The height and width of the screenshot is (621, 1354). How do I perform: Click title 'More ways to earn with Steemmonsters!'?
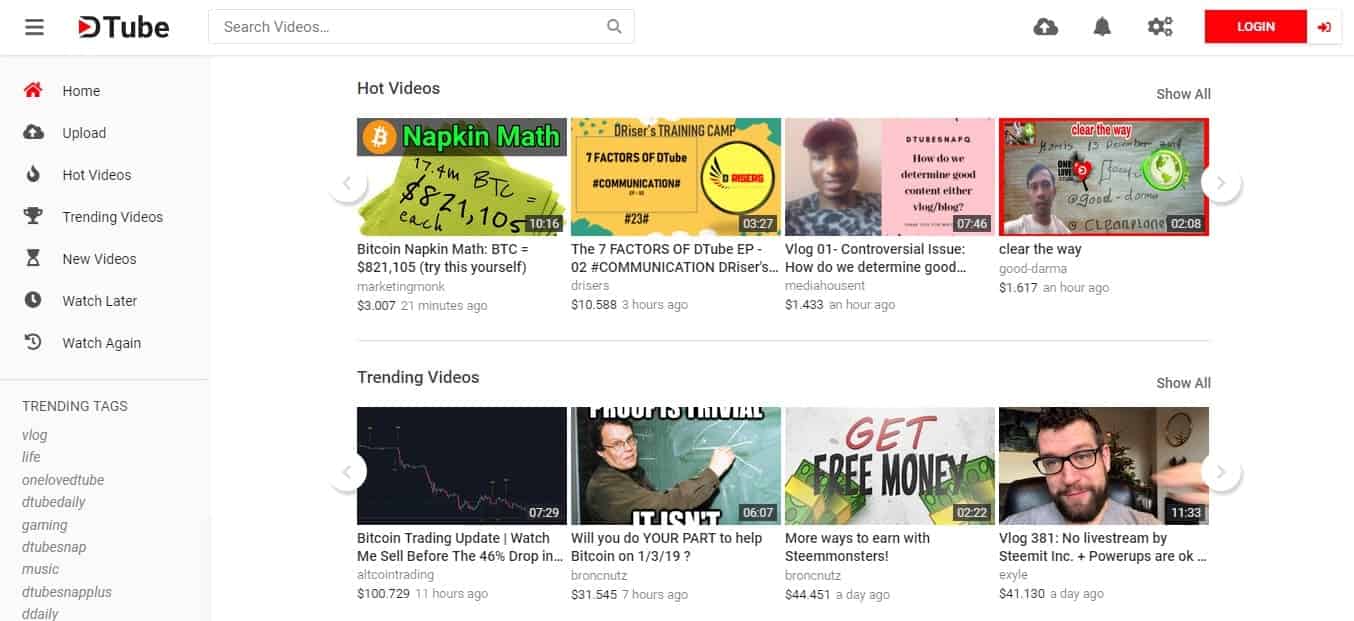click(857, 547)
